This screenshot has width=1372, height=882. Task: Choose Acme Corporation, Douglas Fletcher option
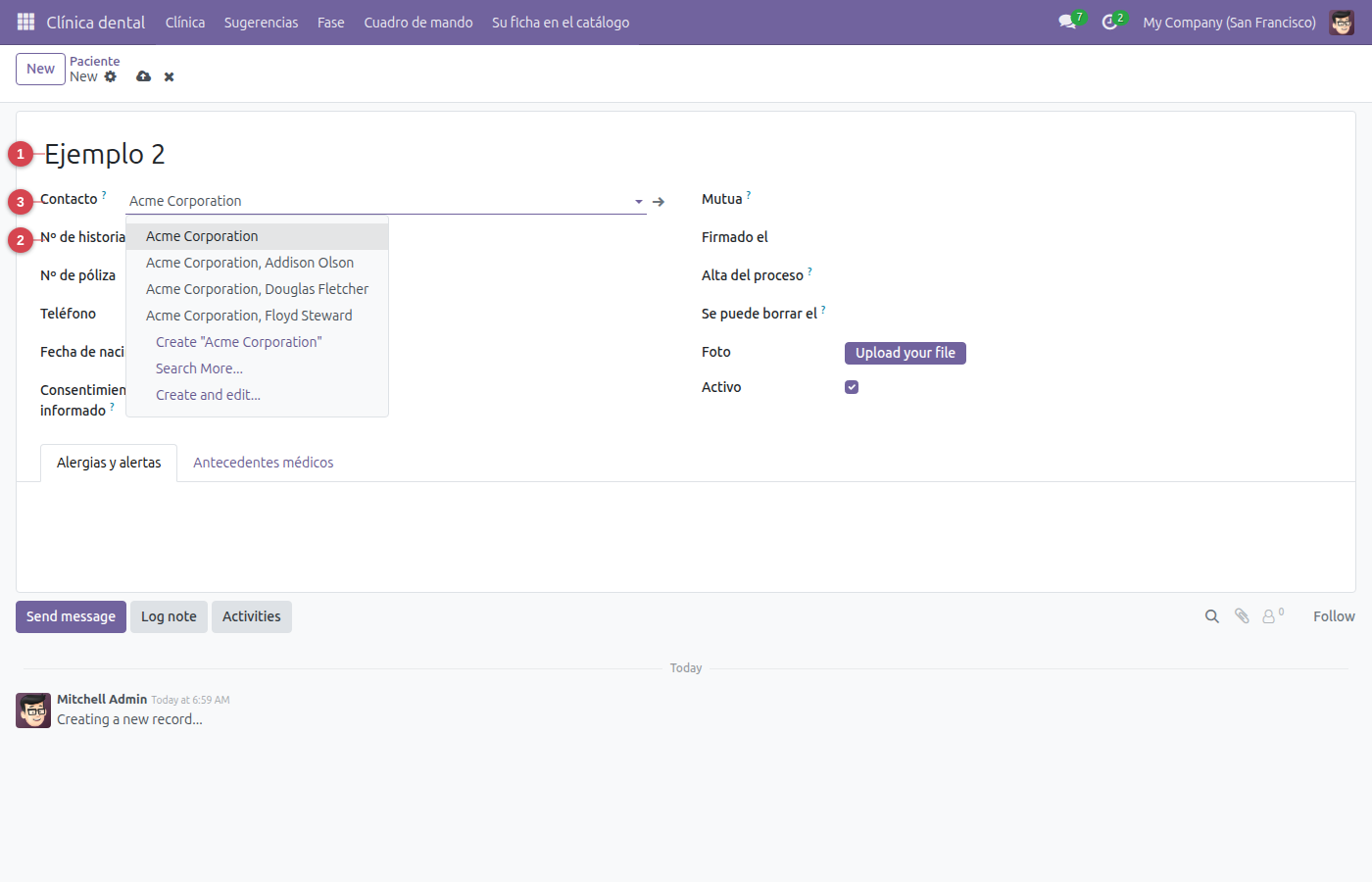pos(257,289)
